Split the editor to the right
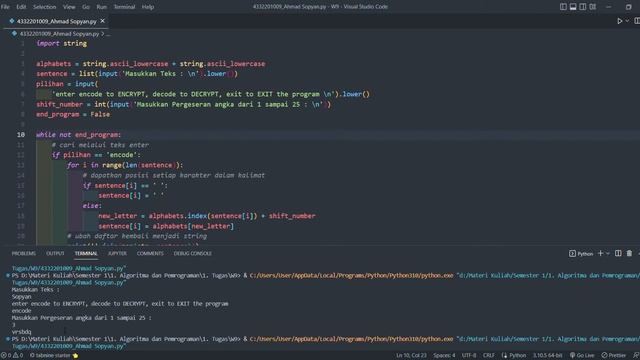The image size is (640, 360). (x=637, y=21)
